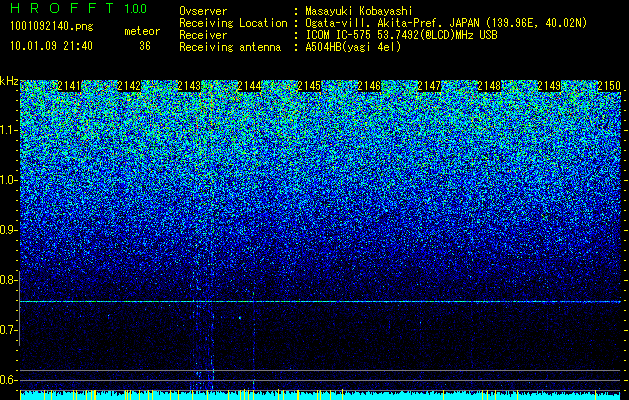Click the 'meteor' count label
Screen dimensions: 629x400
pyautogui.click(x=142, y=31)
